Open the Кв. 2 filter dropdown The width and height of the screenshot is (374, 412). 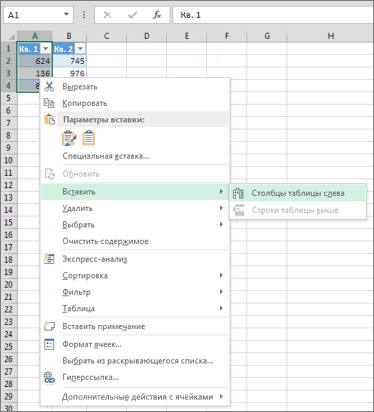[x=80, y=49]
